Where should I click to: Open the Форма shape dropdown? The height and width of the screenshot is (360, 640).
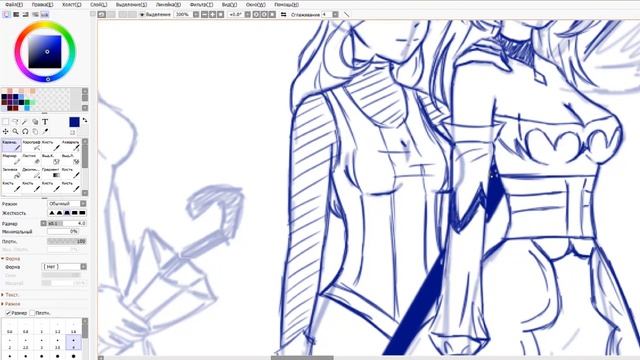click(x=65, y=267)
